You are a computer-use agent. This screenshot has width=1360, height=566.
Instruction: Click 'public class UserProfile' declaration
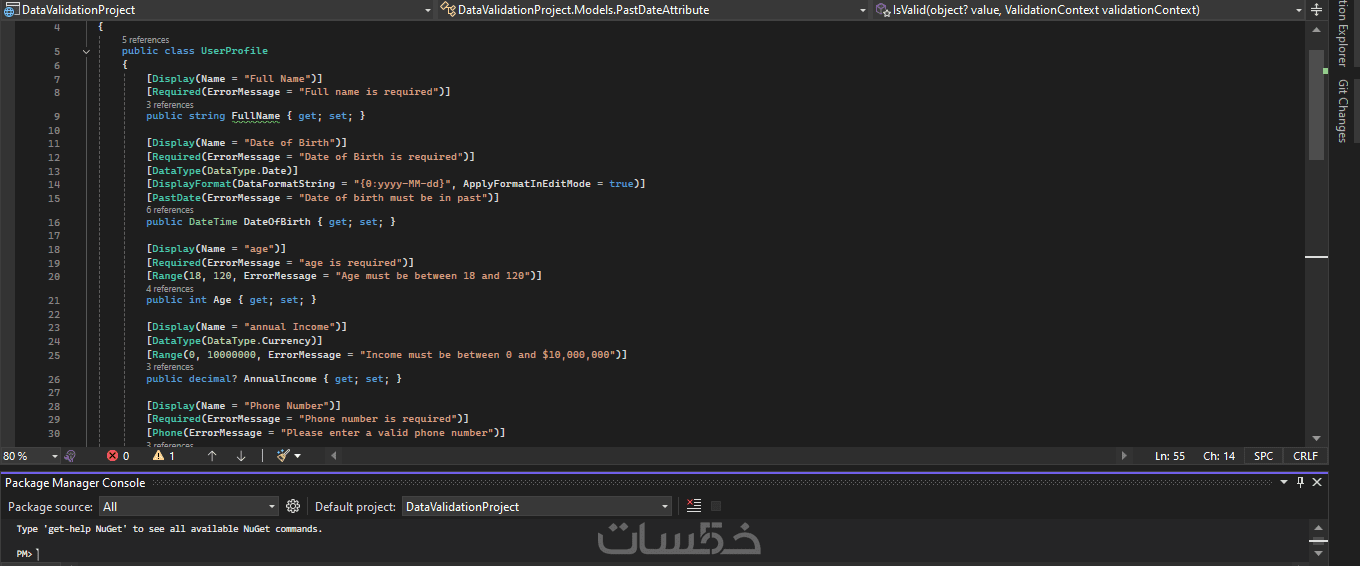pos(195,51)
